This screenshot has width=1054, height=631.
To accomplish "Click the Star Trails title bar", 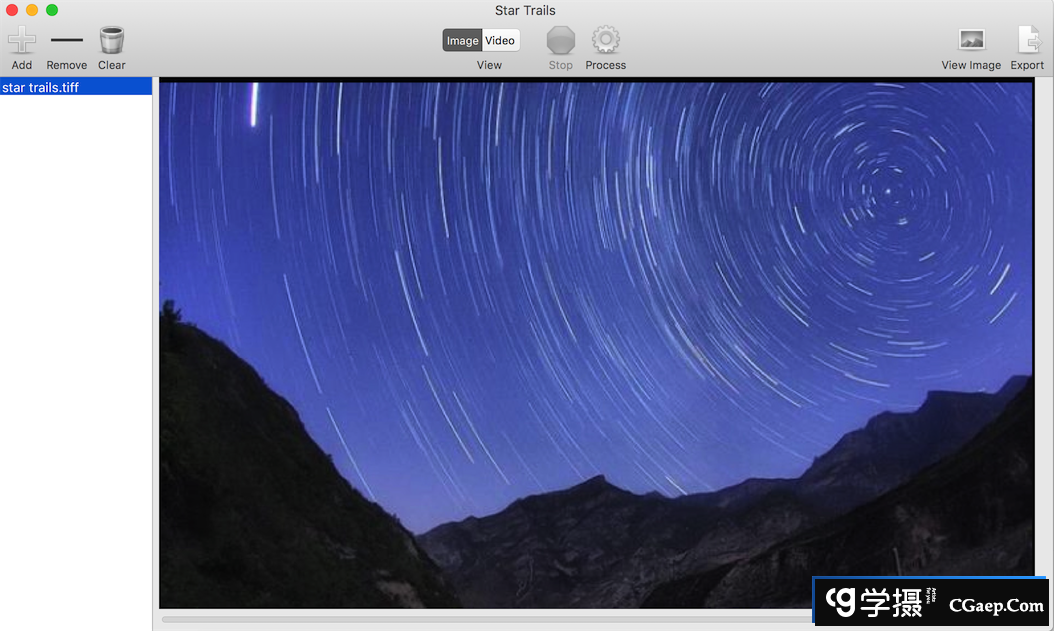I will (x=525, y=11).
